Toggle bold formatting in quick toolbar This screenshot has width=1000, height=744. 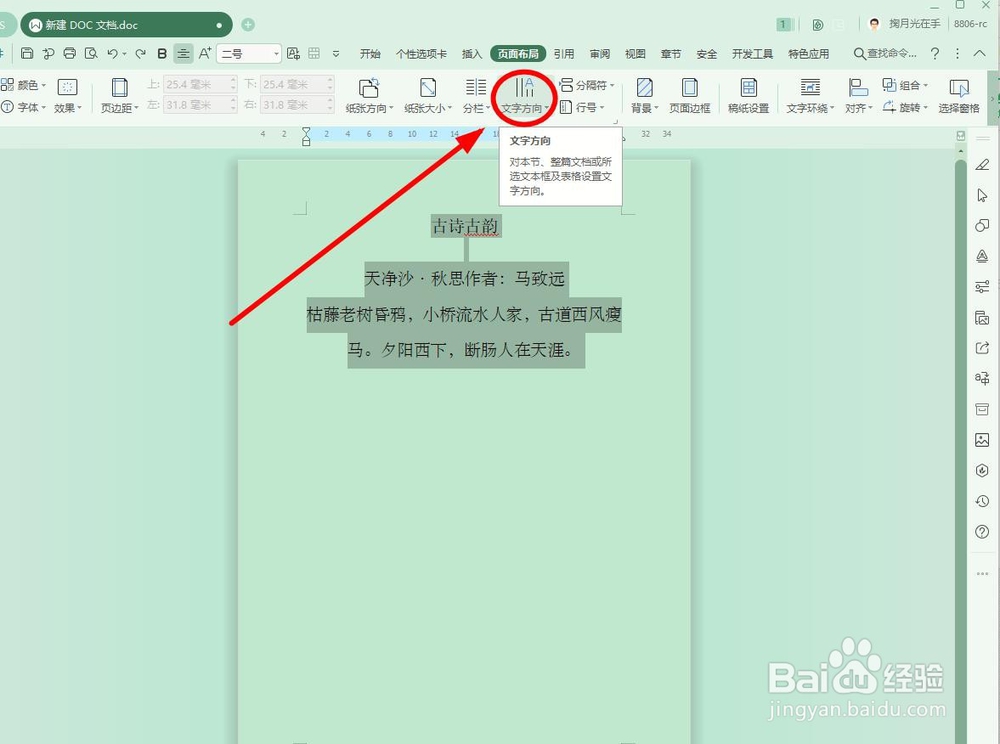click(x=162, y=52)
